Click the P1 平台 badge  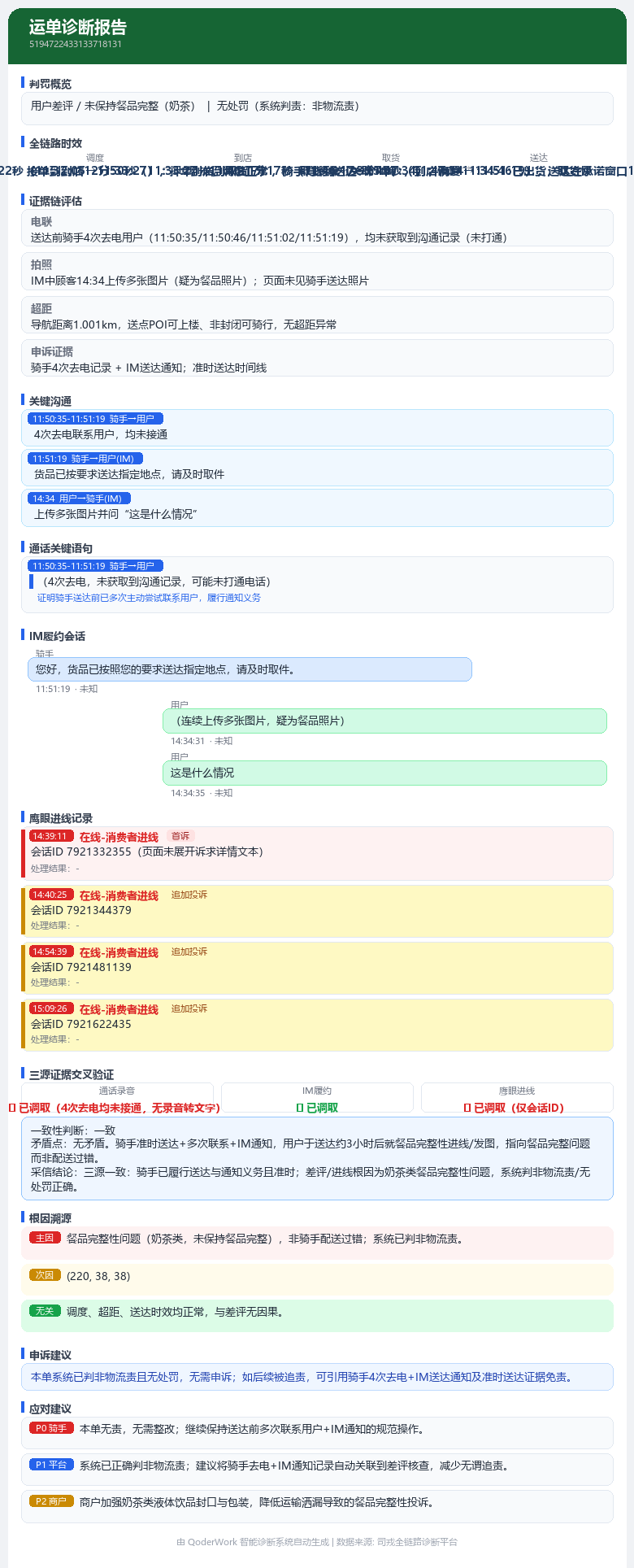pyautogui.click(x=51, y=1465)
